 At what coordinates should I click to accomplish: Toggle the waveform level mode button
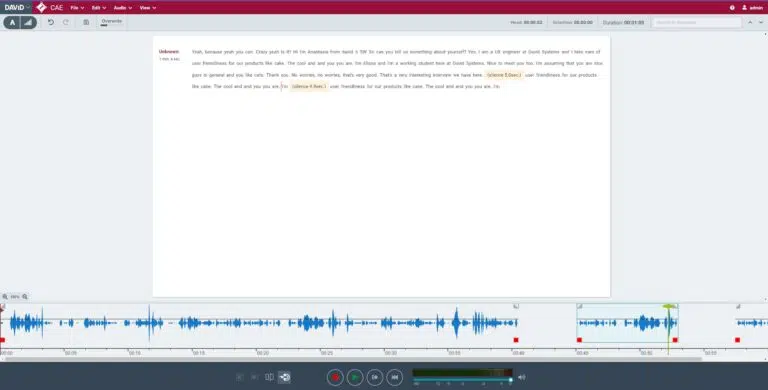pyautogui.click(x=28, y=22)
